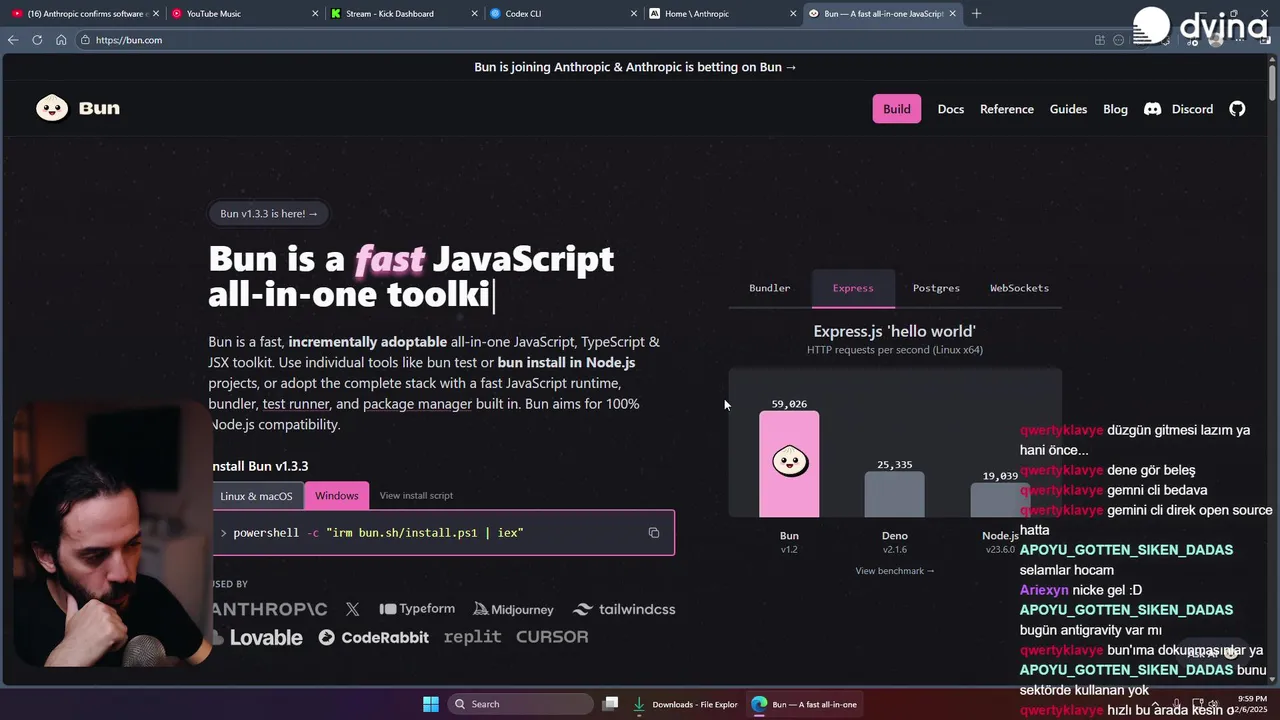1280x720 pixels.
Task: Click the replit logo
Action: (472, 637)
